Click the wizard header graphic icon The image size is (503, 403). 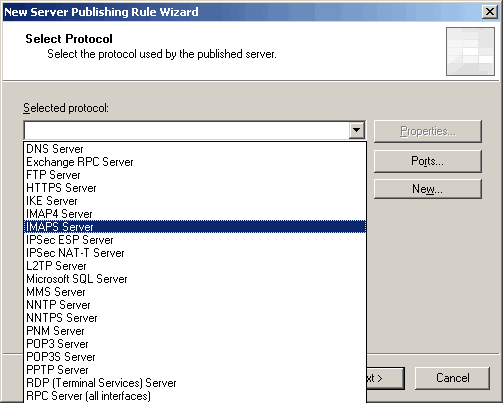point(470,51)
